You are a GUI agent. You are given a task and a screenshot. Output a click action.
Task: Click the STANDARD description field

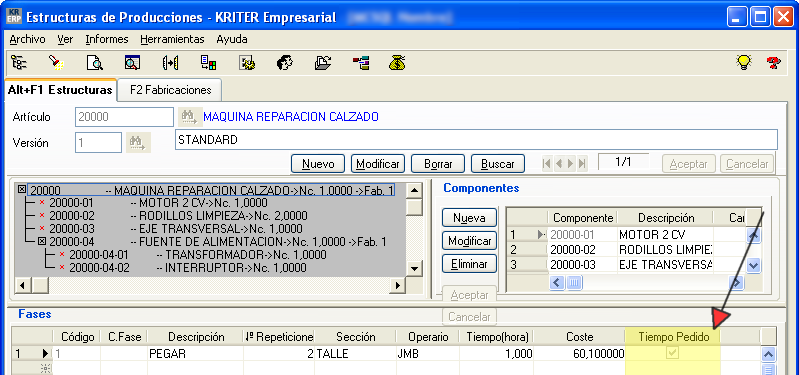point(476,140)
